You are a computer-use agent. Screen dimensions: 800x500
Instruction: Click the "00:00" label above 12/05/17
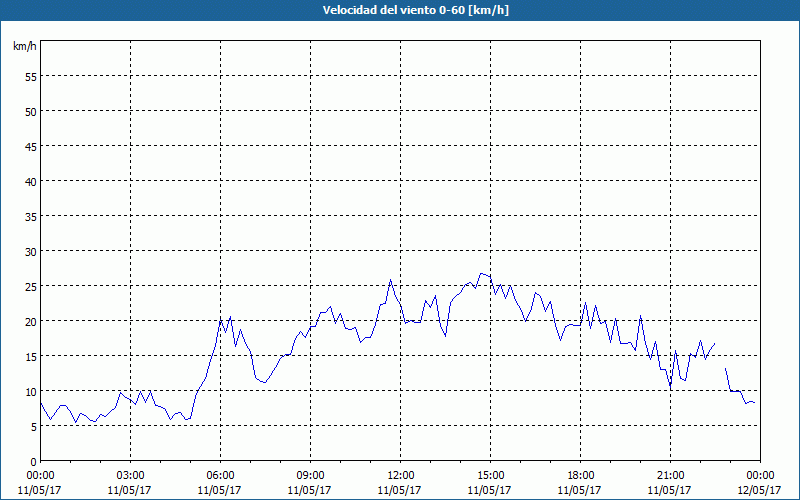click(x=760, y=476)
